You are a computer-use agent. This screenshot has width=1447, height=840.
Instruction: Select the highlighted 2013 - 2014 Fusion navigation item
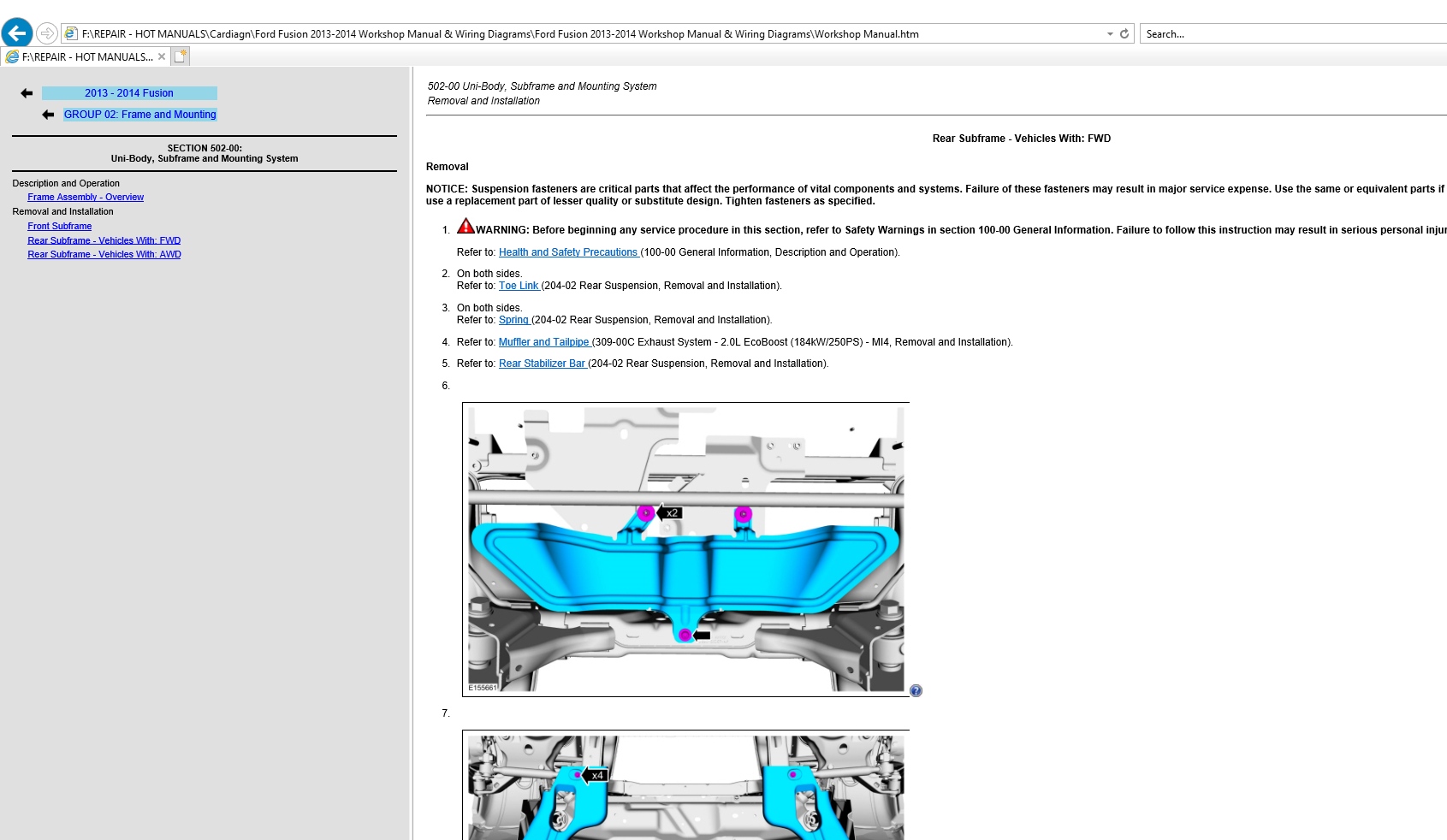click(128, 92)
